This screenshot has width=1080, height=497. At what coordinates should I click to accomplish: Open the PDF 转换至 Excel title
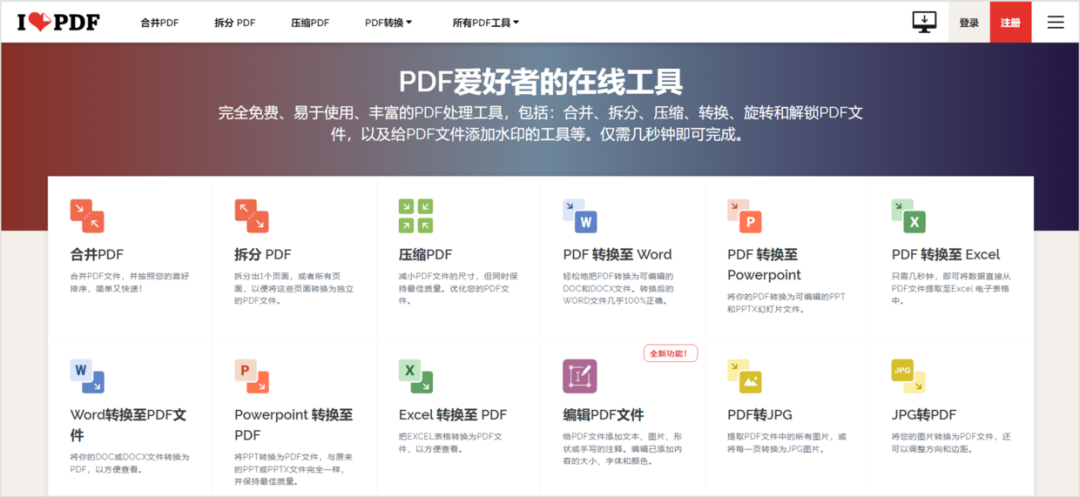(946, 255)
